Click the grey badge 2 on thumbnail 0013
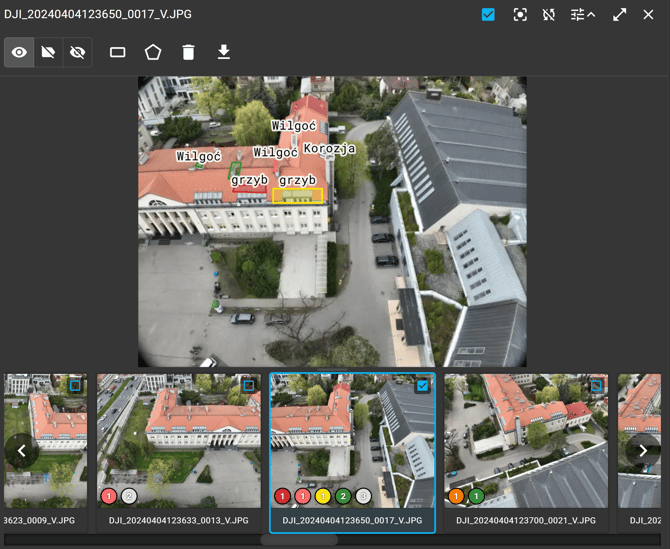 129,496
